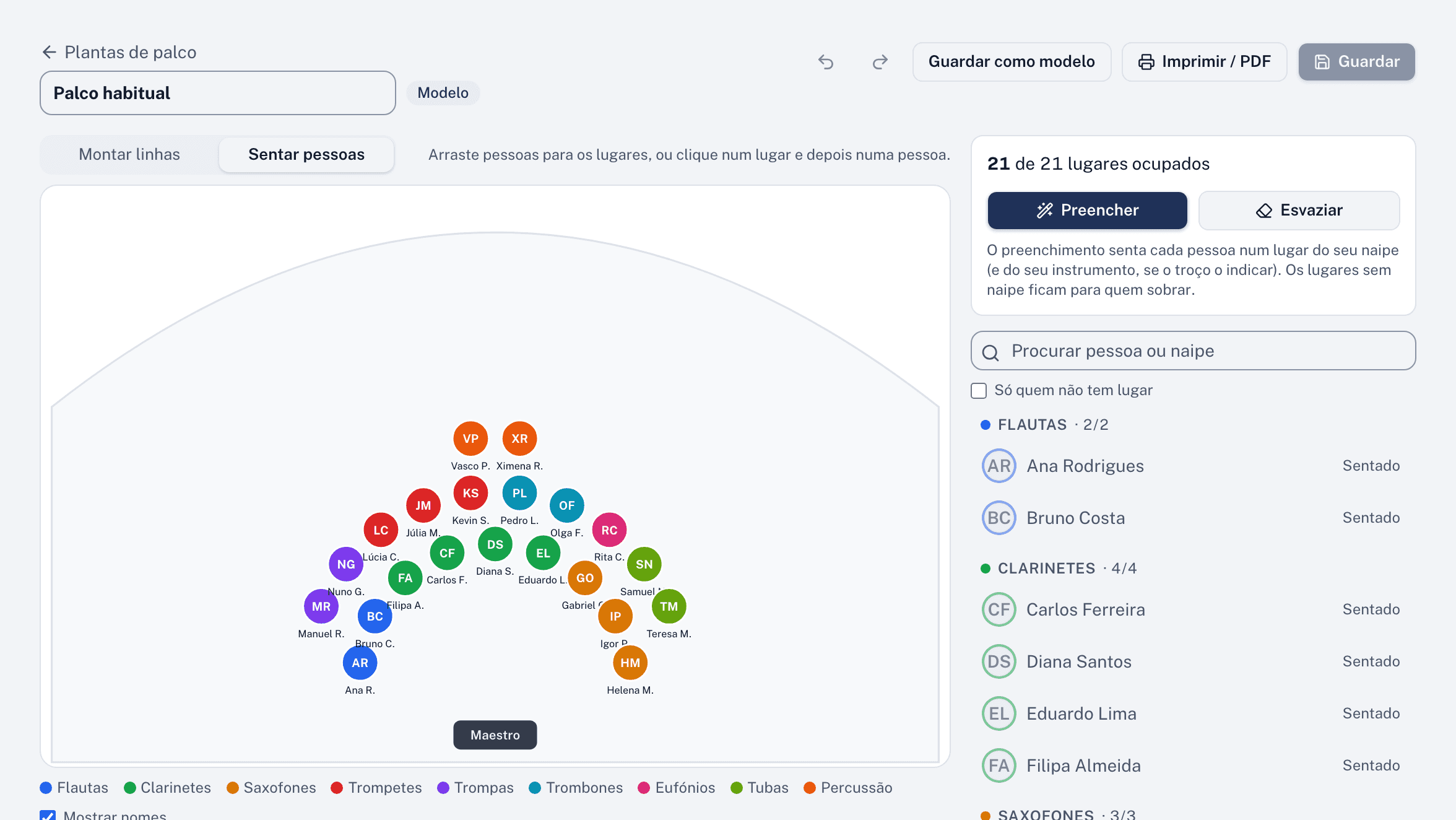Click the SN seat Samuel
1456x820 pixels.
click(x=644, y=564)
